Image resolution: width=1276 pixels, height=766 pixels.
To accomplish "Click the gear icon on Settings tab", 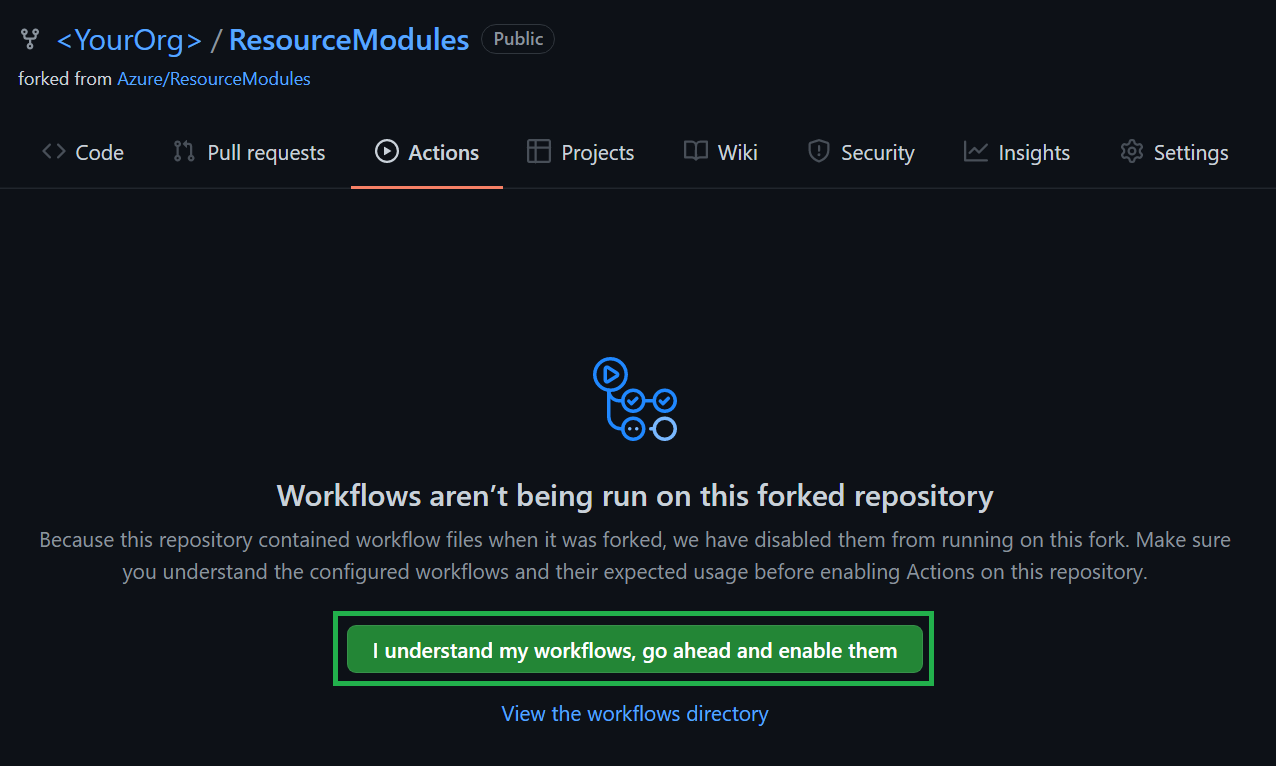I will pos(1132,152).
